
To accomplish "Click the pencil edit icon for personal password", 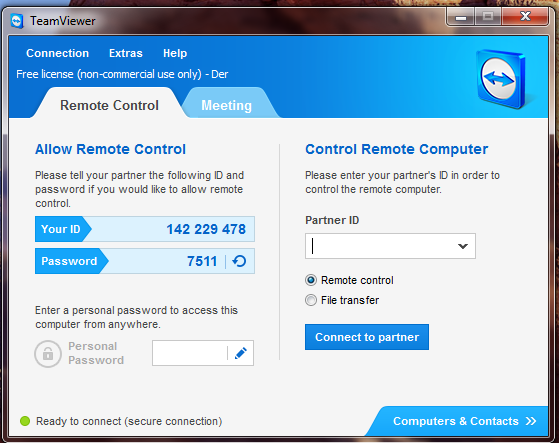I will pos(241,353).
